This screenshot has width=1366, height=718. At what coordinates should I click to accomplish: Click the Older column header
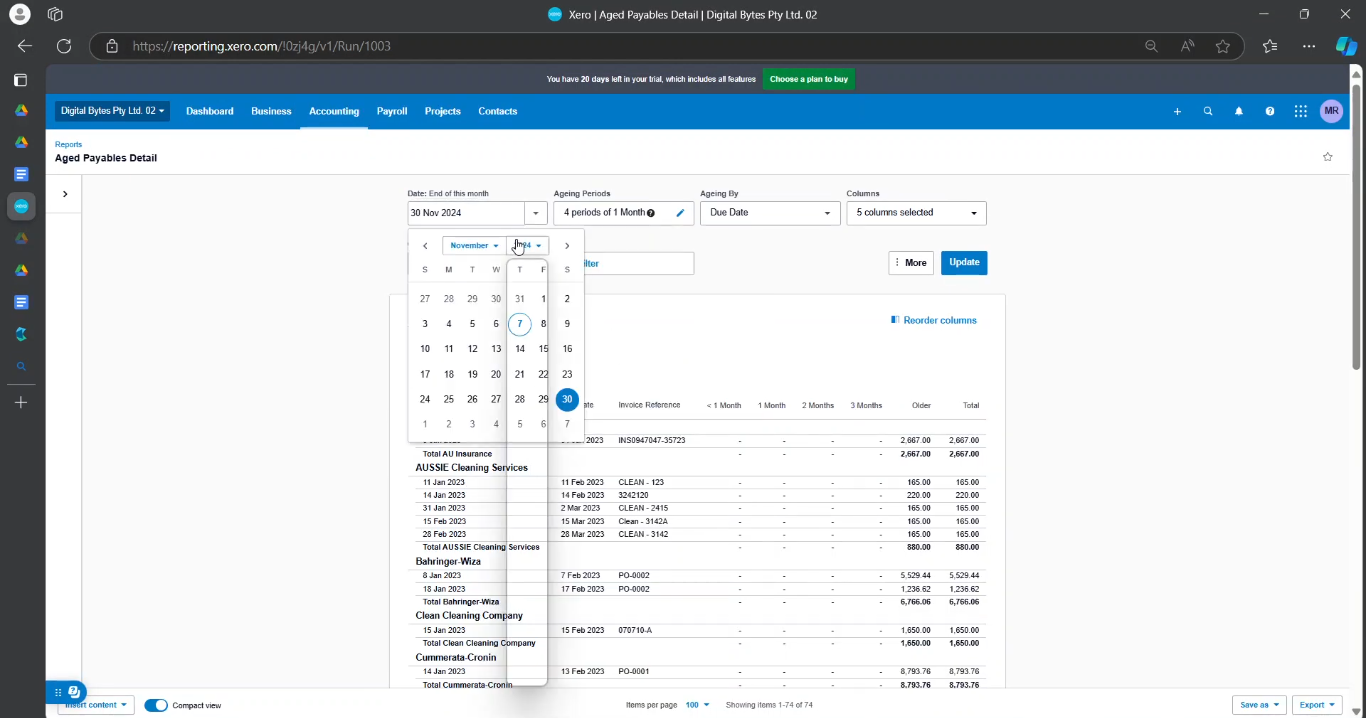[x=921, y=406]
